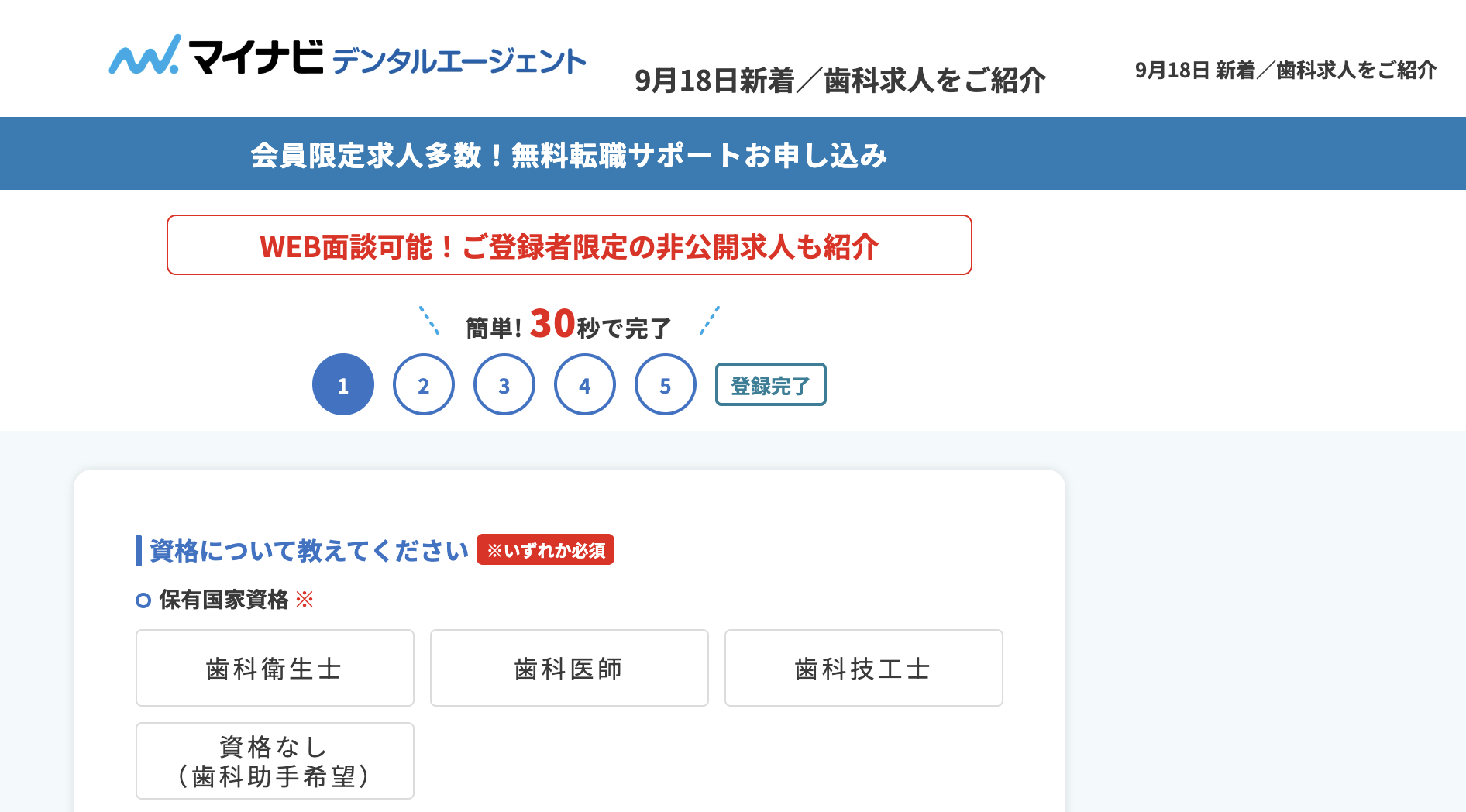Click step 5 circle indicator
The width and height of the screenshot is (1466, 812).
[x=666, y=384]
